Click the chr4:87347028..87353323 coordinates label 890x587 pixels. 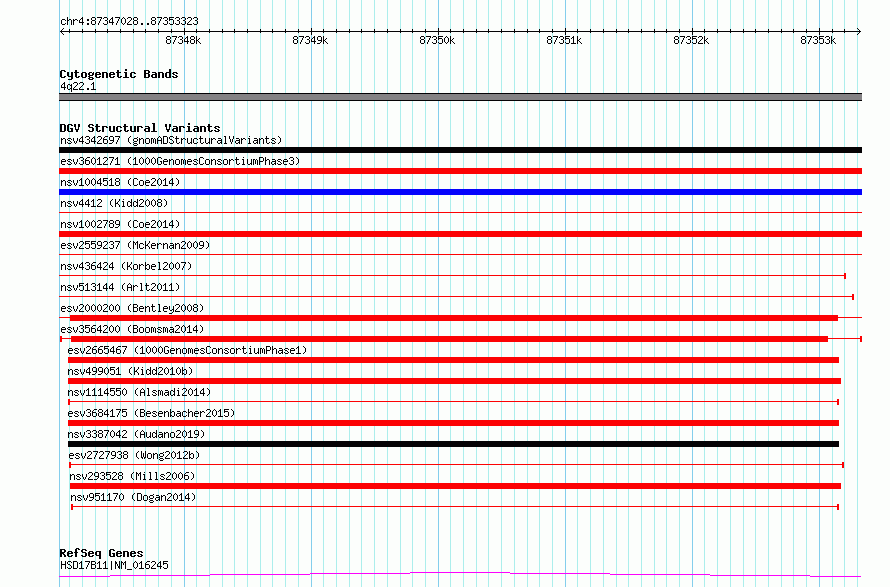point(129,22)
